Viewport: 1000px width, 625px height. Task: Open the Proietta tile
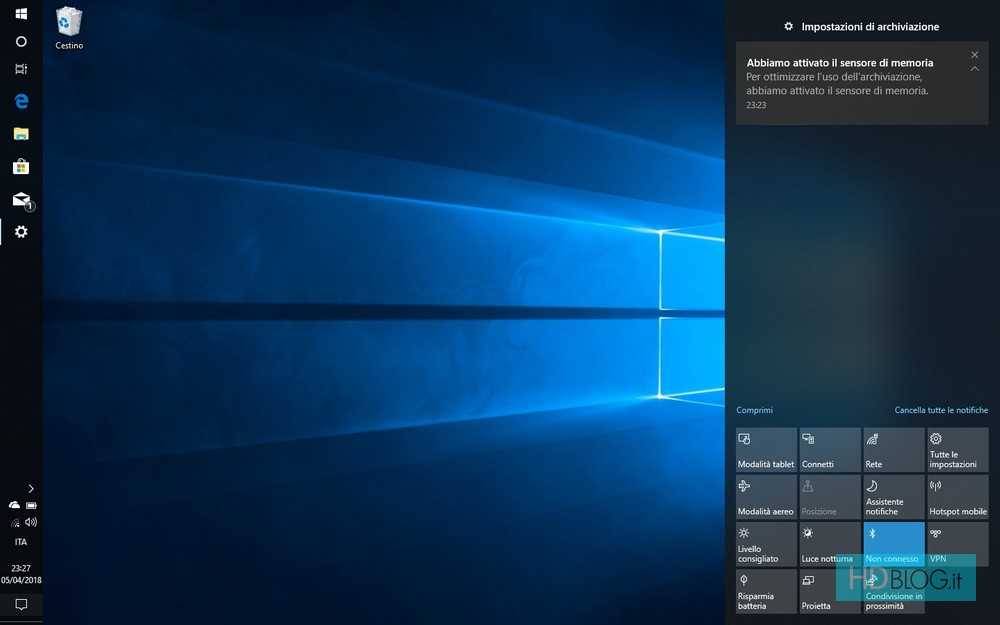[830, 592]
